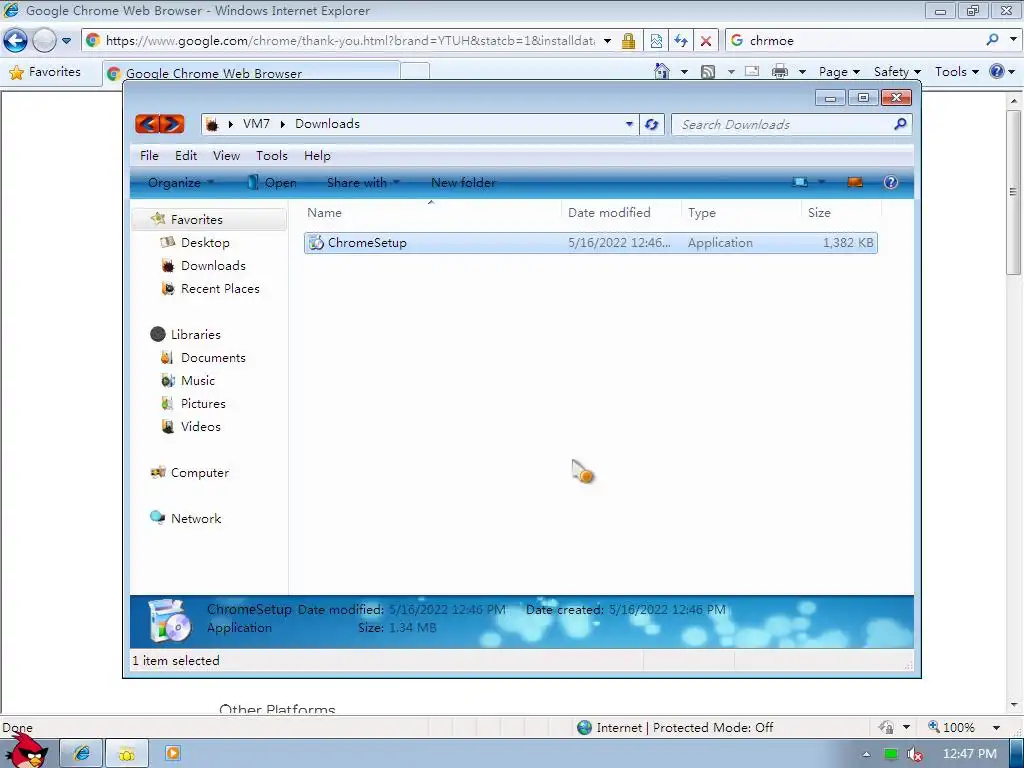Open recent pages dropdown next to Forward
Viewport: 1024px width, 768px height.
click(67, 40)
